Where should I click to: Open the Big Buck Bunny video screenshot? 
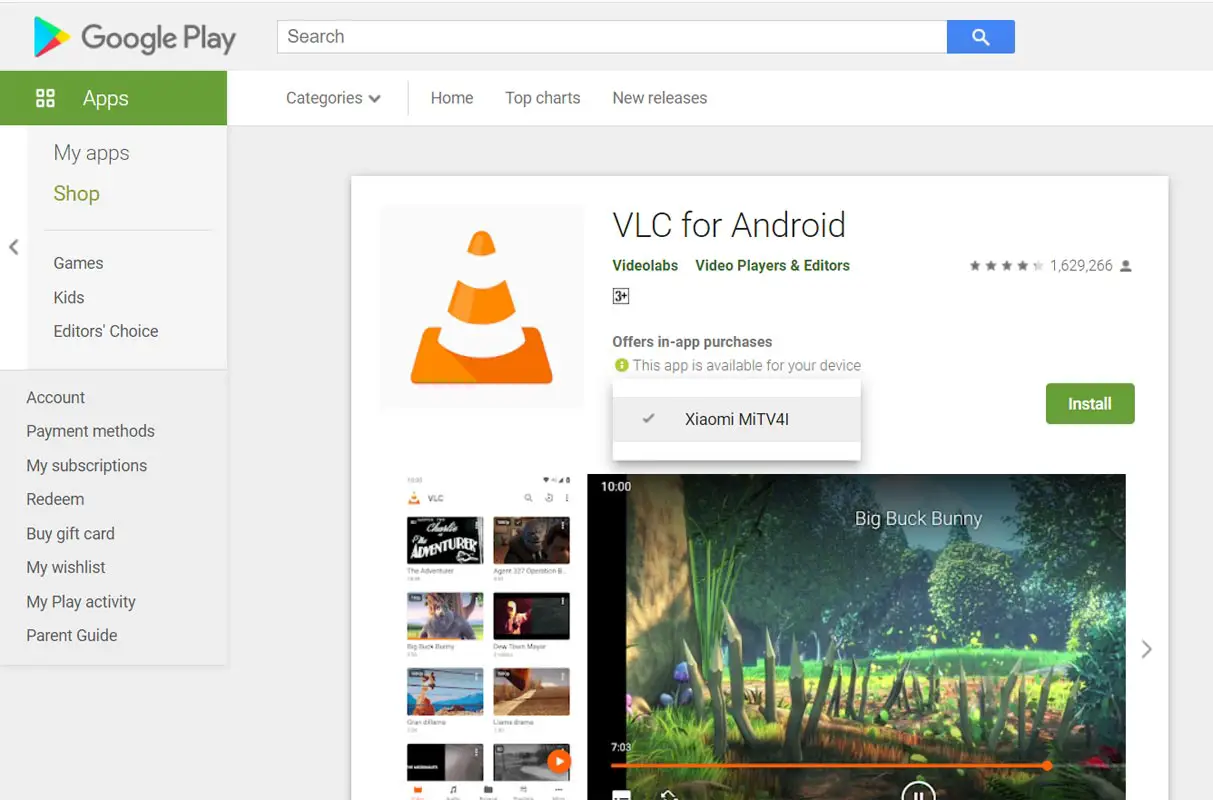click(x=856, y=637)
